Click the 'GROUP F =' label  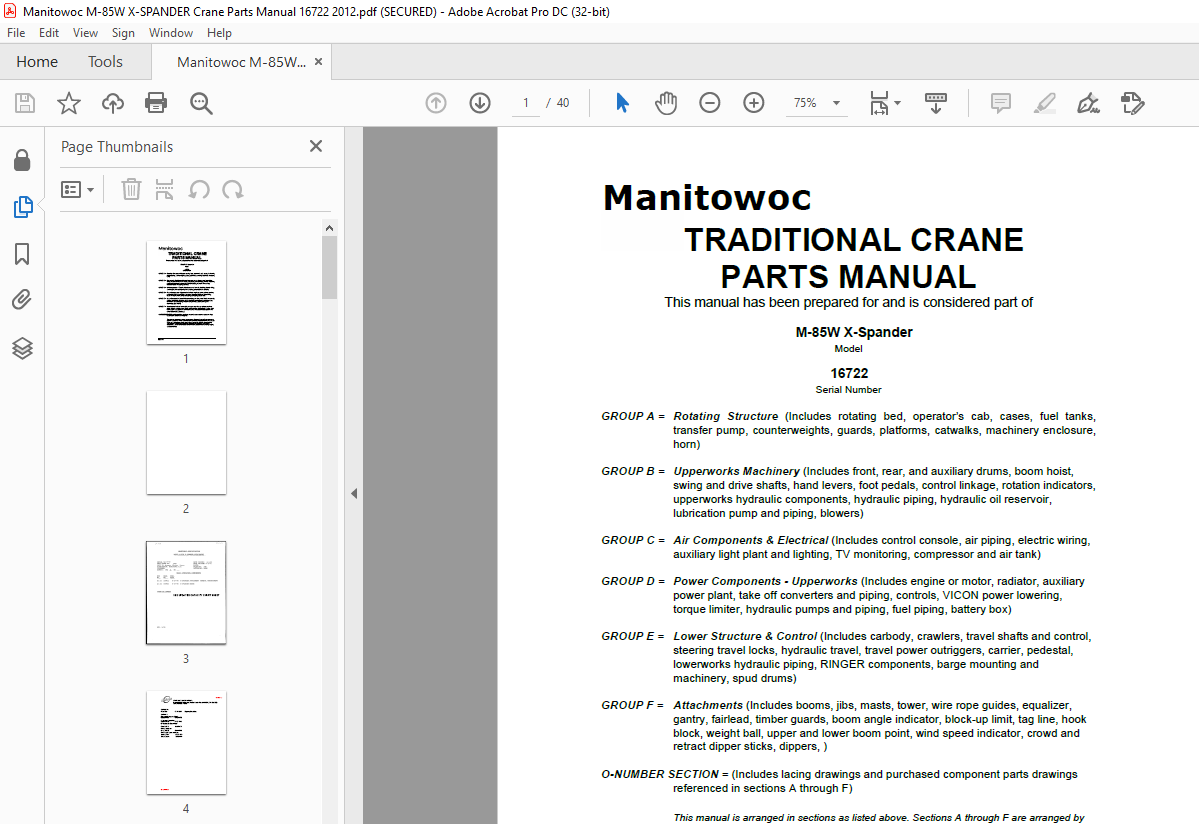[x=632, y=706]
